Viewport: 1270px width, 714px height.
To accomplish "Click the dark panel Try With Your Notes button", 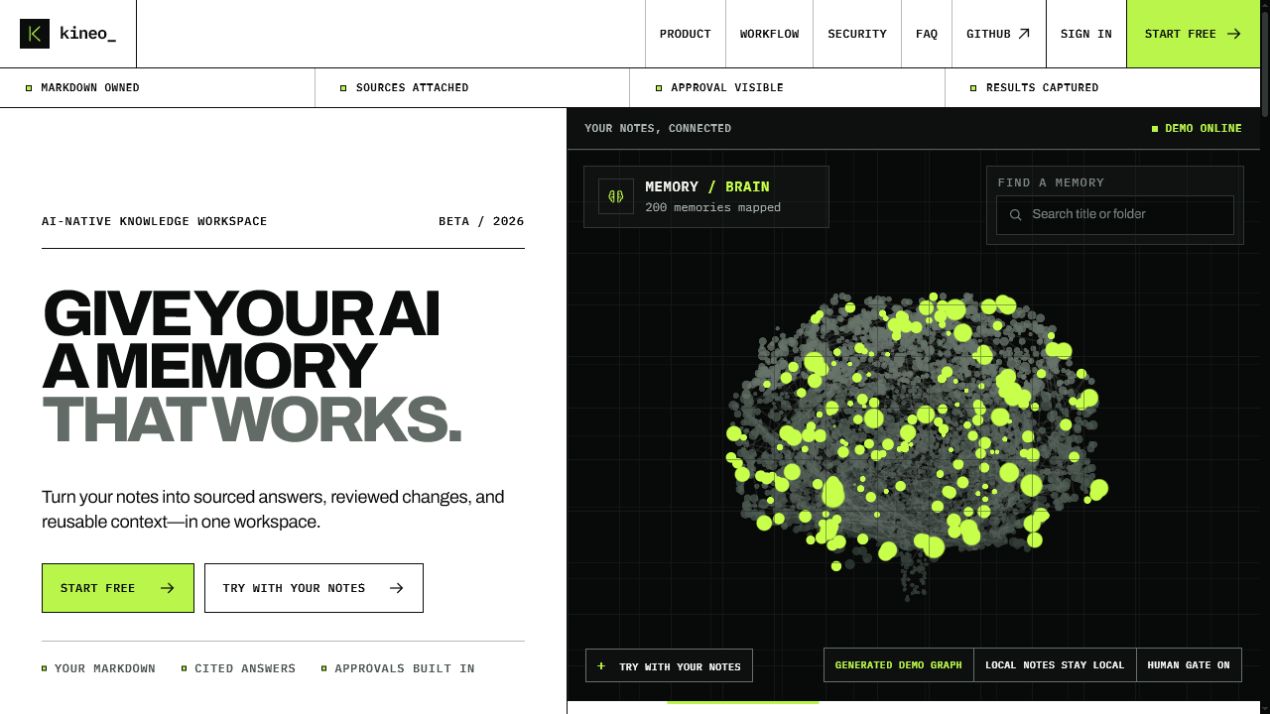I will 669,666.
